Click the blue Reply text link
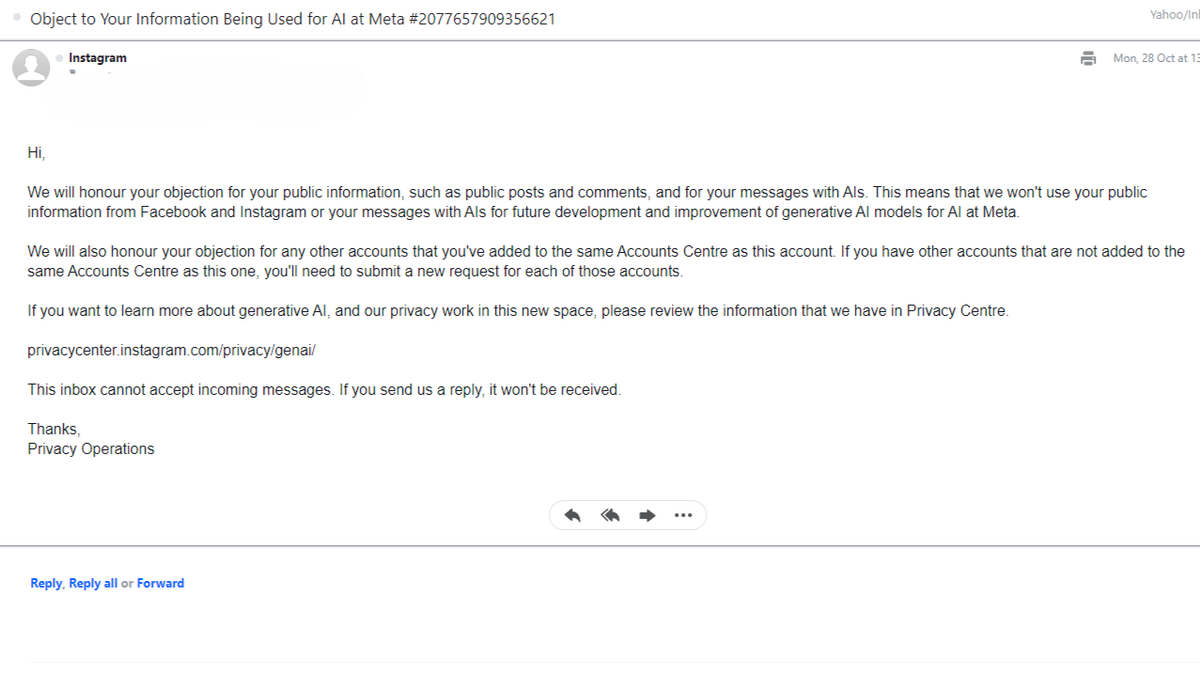 [x=46, y=583]
